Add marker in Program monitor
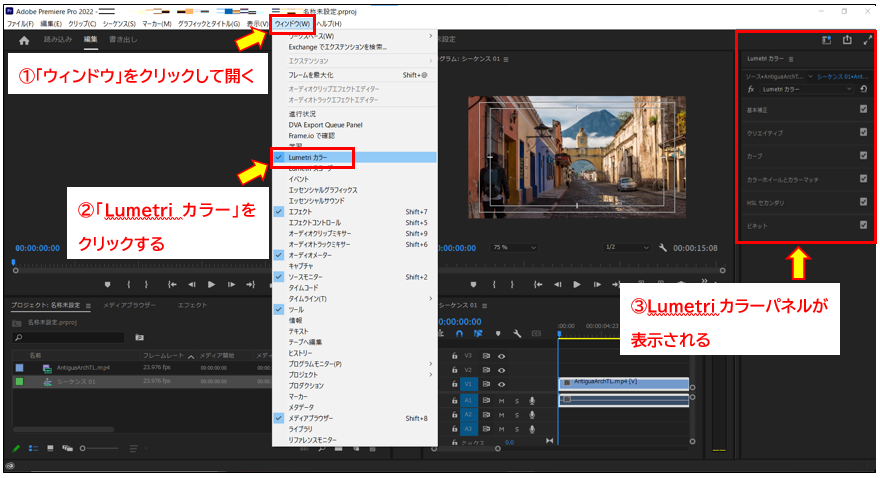This screenshot has width=880, height=478. [x=473, y=284]
